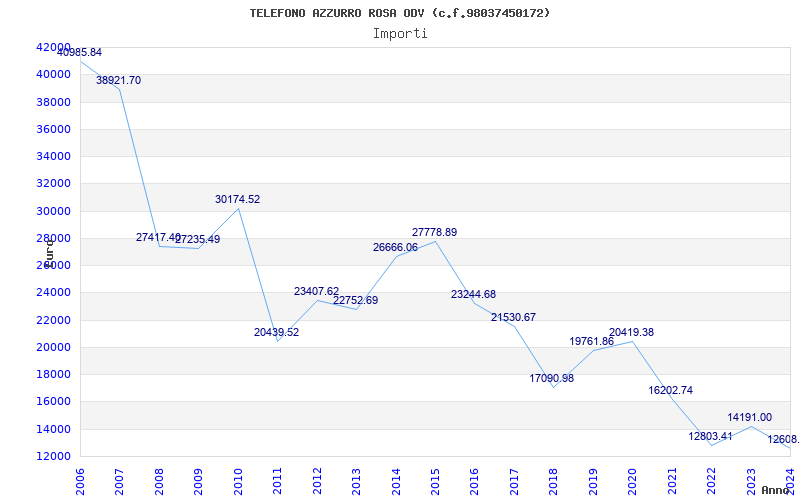Click the Anno x-axis title
This screenshot has width=800, height=500.
click(x=775, y=490)
